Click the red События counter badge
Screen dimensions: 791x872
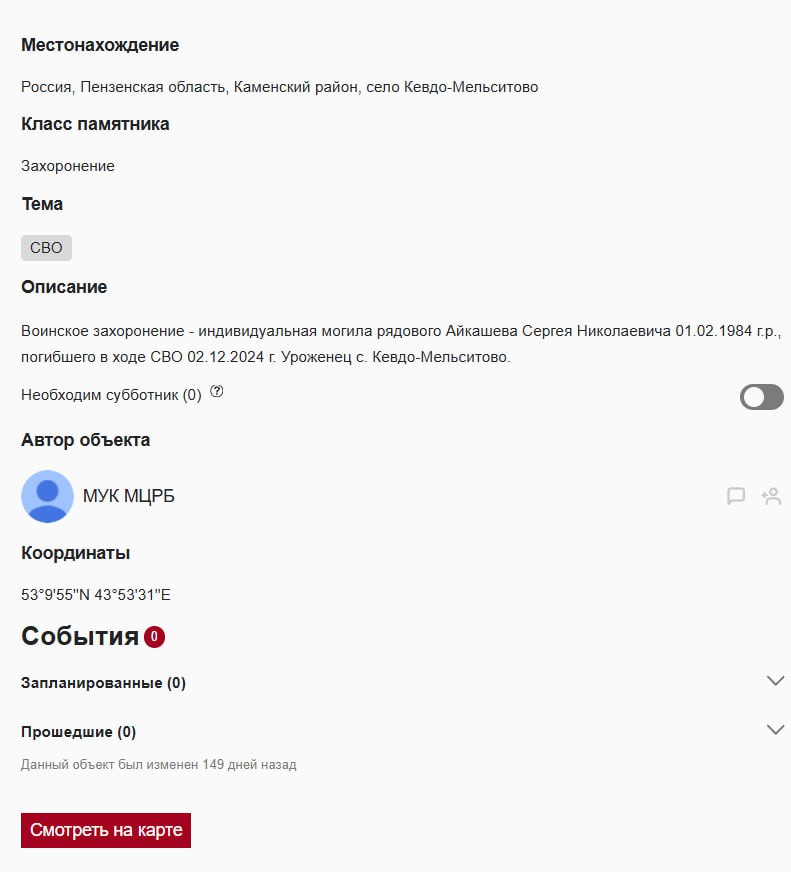click(x=154, y=637)
